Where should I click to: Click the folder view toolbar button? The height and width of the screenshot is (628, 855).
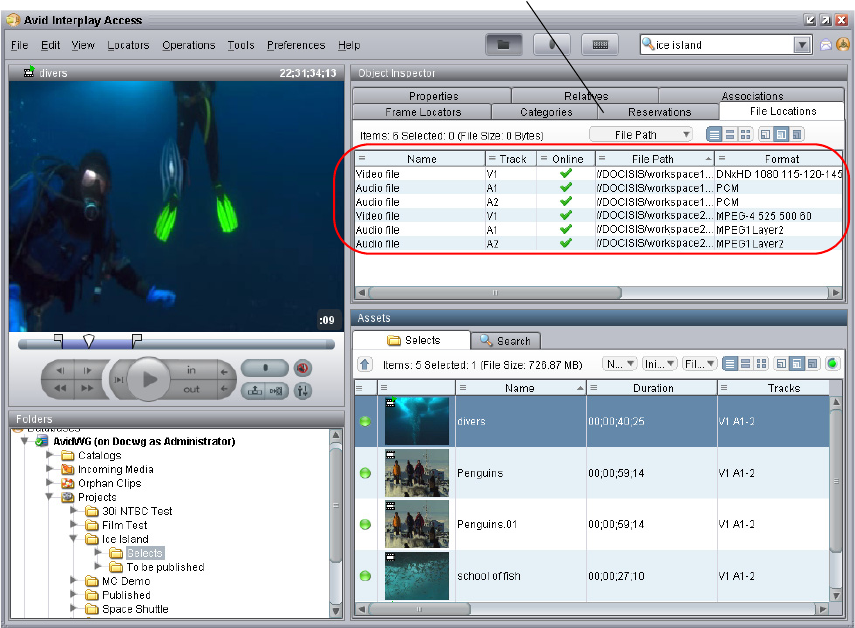505,45
